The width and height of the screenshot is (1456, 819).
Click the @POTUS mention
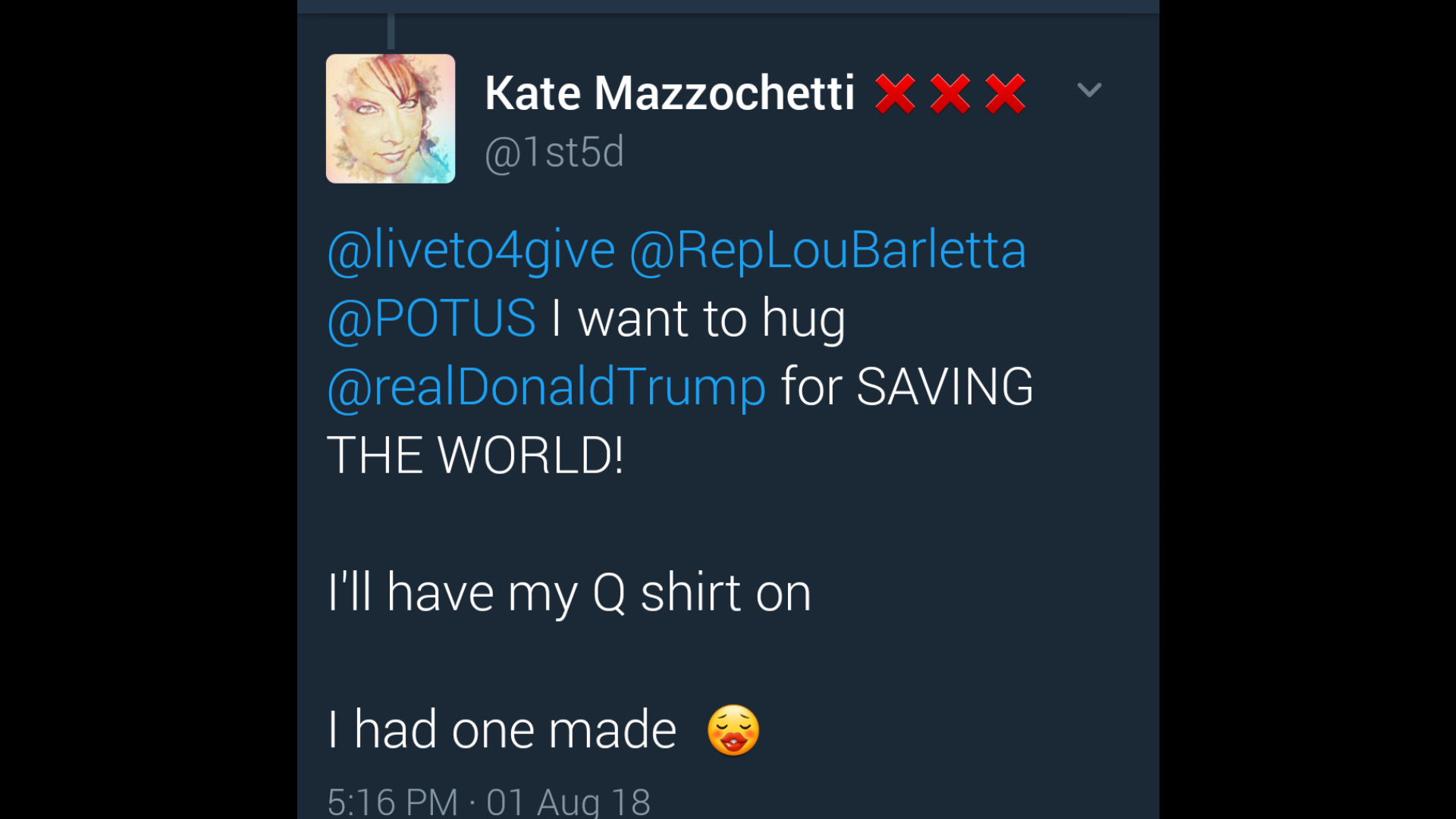click(431, 318)
